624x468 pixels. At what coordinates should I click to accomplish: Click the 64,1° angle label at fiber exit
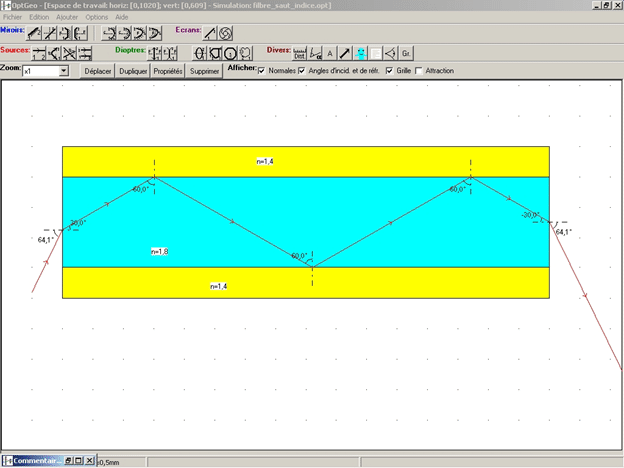click(564, 232)
